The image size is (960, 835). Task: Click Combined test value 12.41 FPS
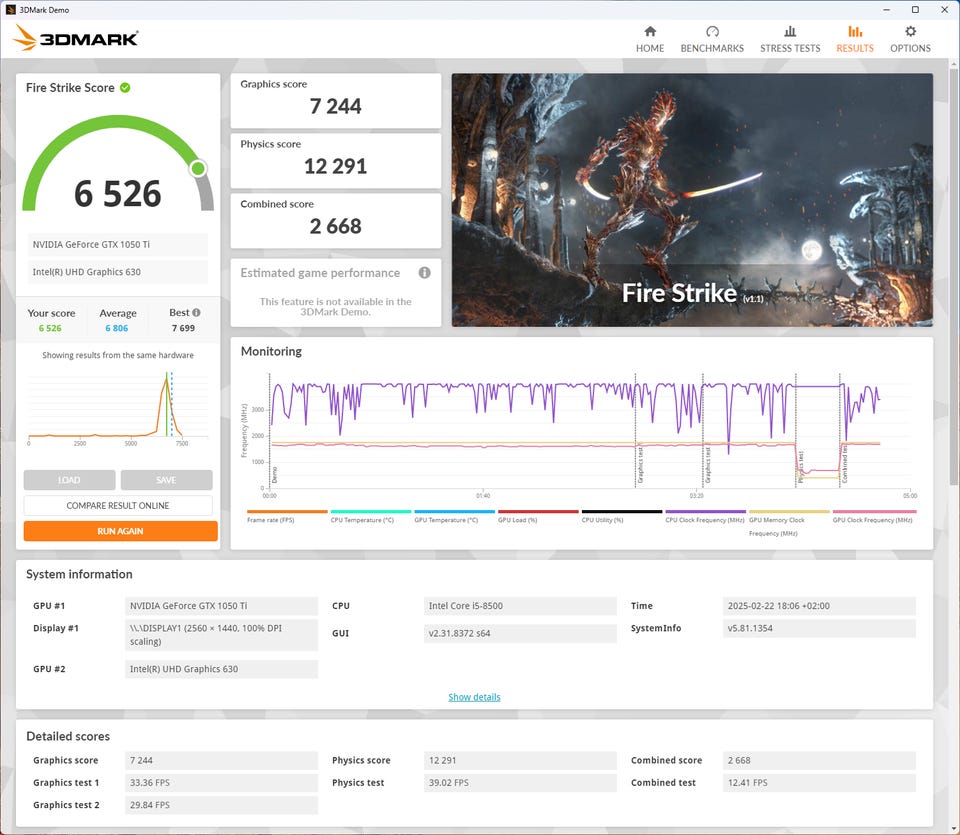(819, 782)
